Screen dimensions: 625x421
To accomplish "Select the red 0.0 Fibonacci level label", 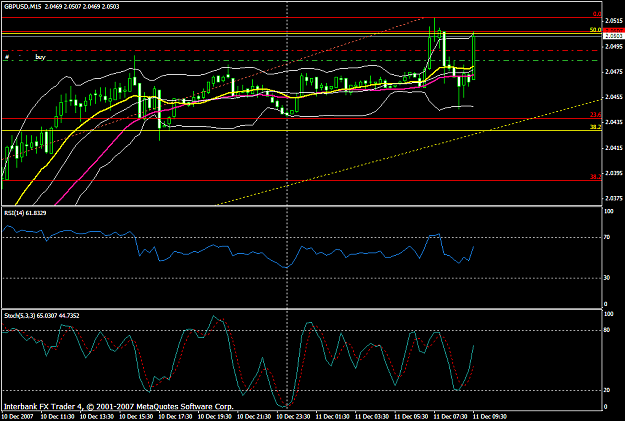I will 597,14.
